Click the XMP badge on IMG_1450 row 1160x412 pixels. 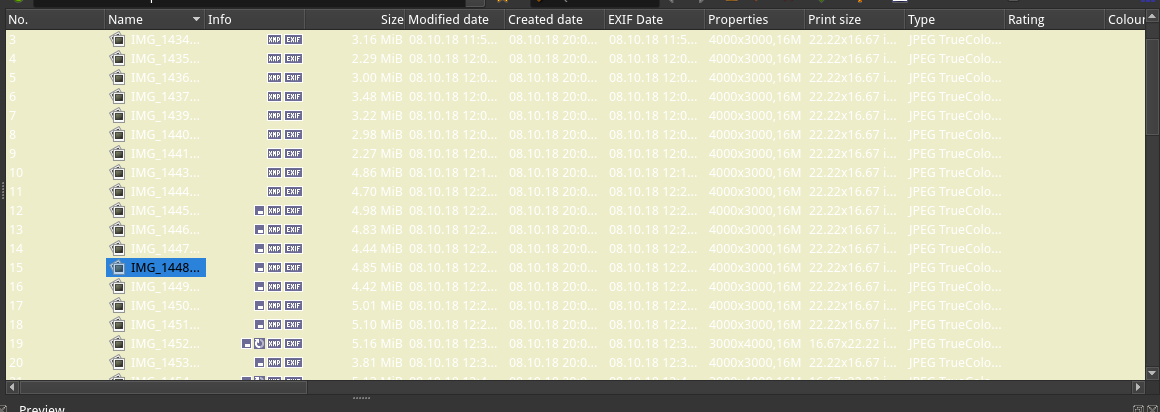274,305
